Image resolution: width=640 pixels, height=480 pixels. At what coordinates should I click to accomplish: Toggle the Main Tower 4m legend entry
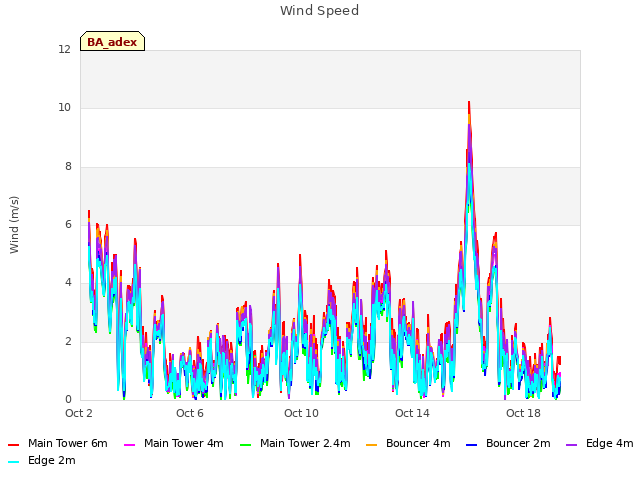[174, 443]
